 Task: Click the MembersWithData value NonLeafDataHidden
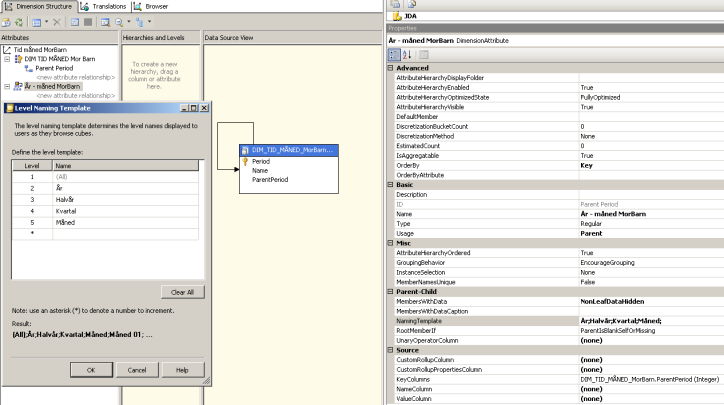[x=612, y=302]
